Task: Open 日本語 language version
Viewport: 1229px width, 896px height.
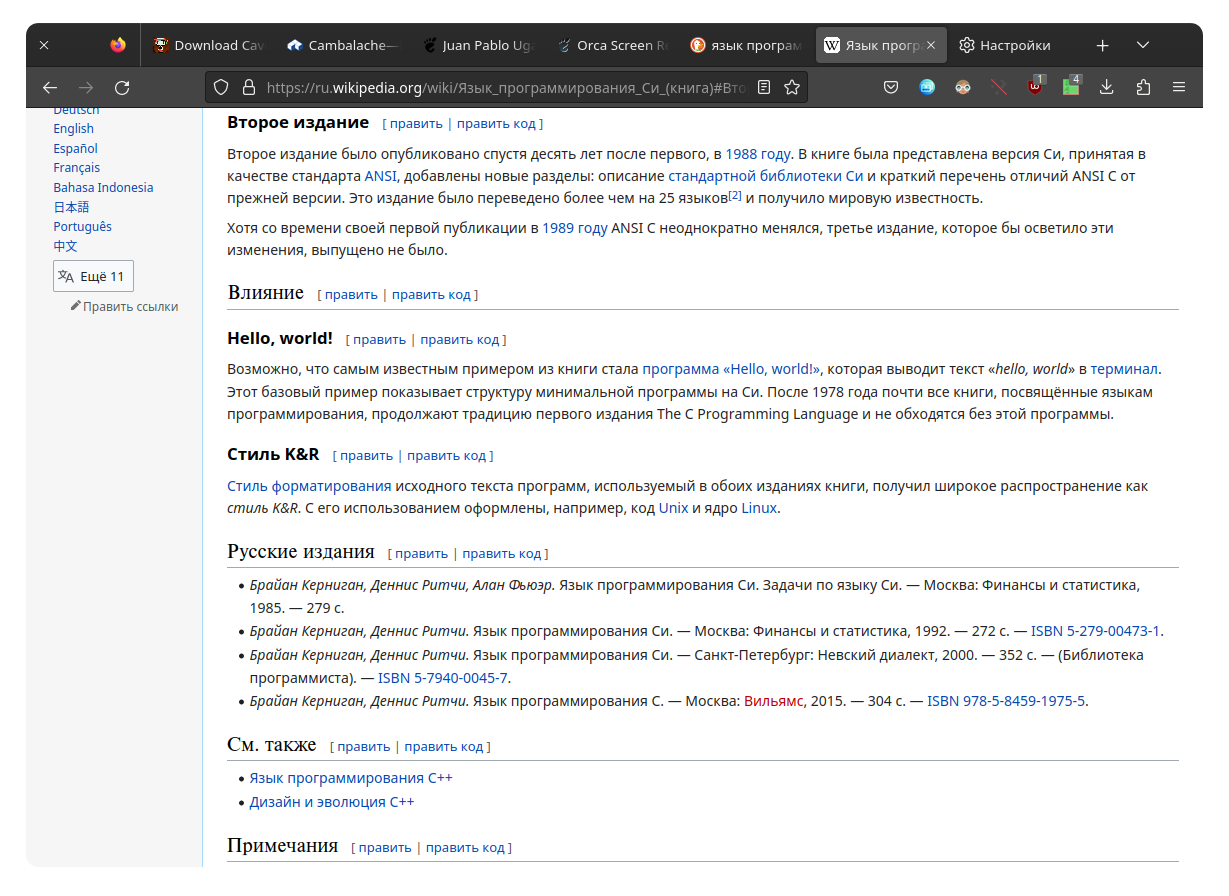Action: point(71,207)
